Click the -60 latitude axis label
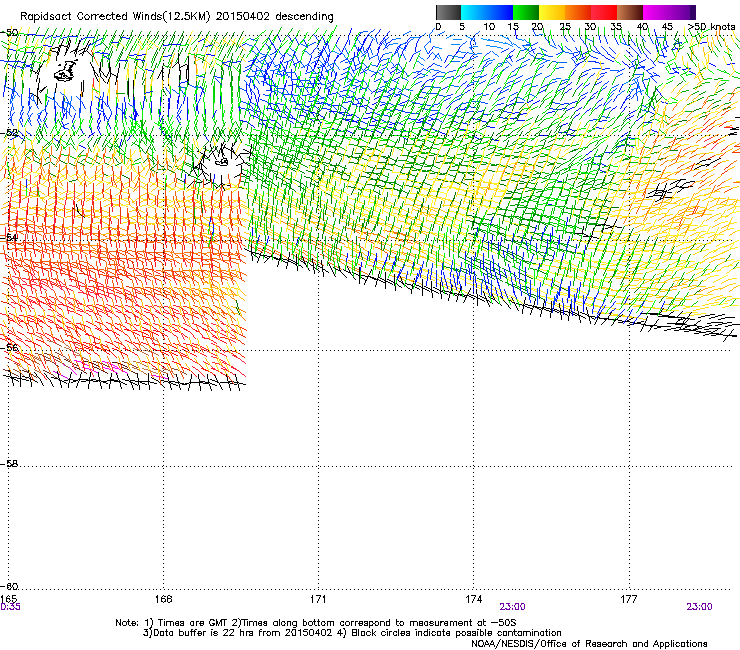740x650 pixels. [9, 586]
